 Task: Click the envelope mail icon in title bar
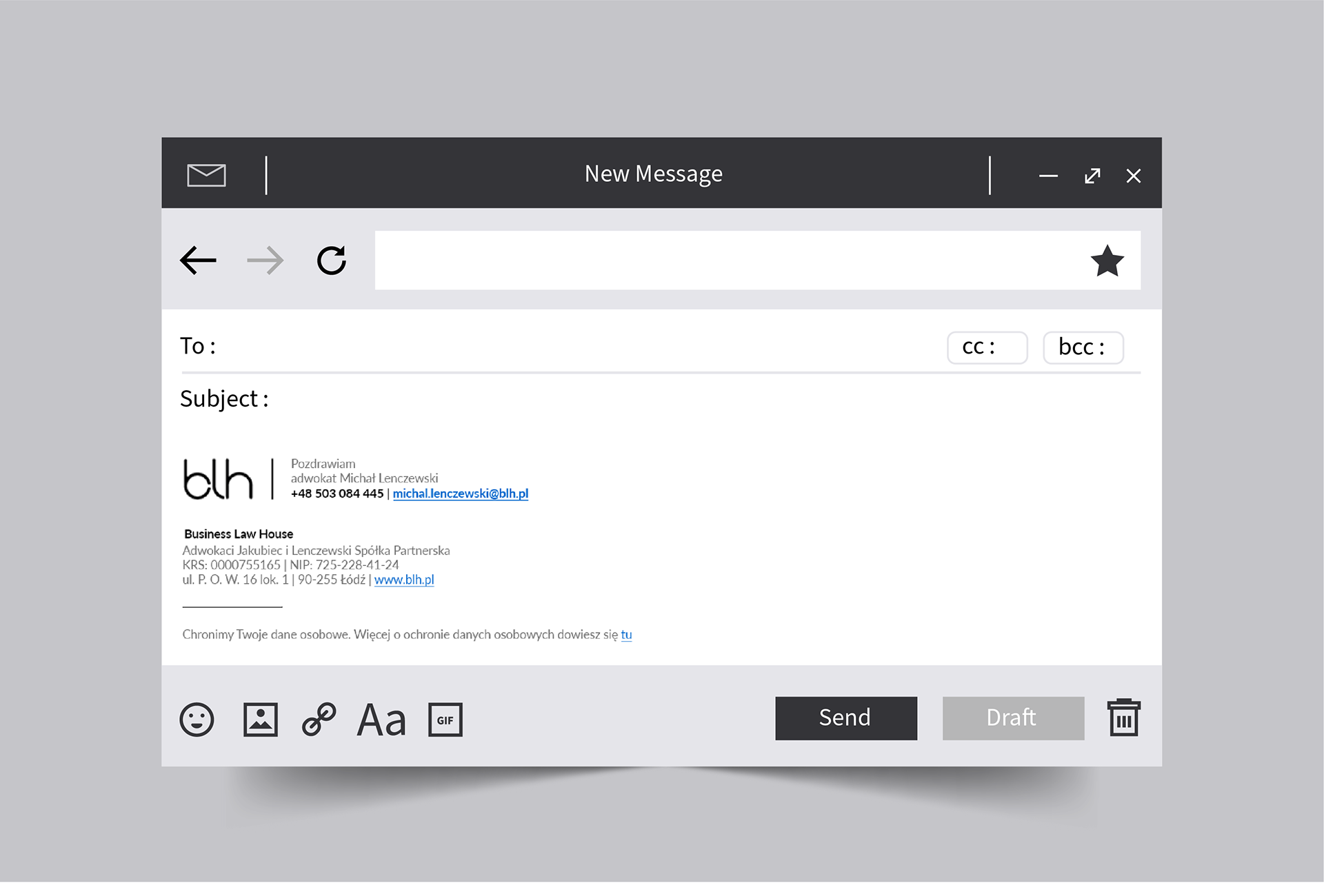206,175
